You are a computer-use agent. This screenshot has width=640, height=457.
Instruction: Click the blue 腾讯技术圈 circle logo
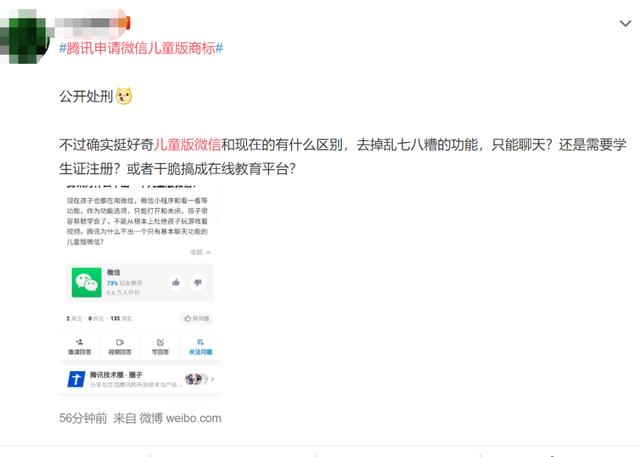[x=76, y=379]
